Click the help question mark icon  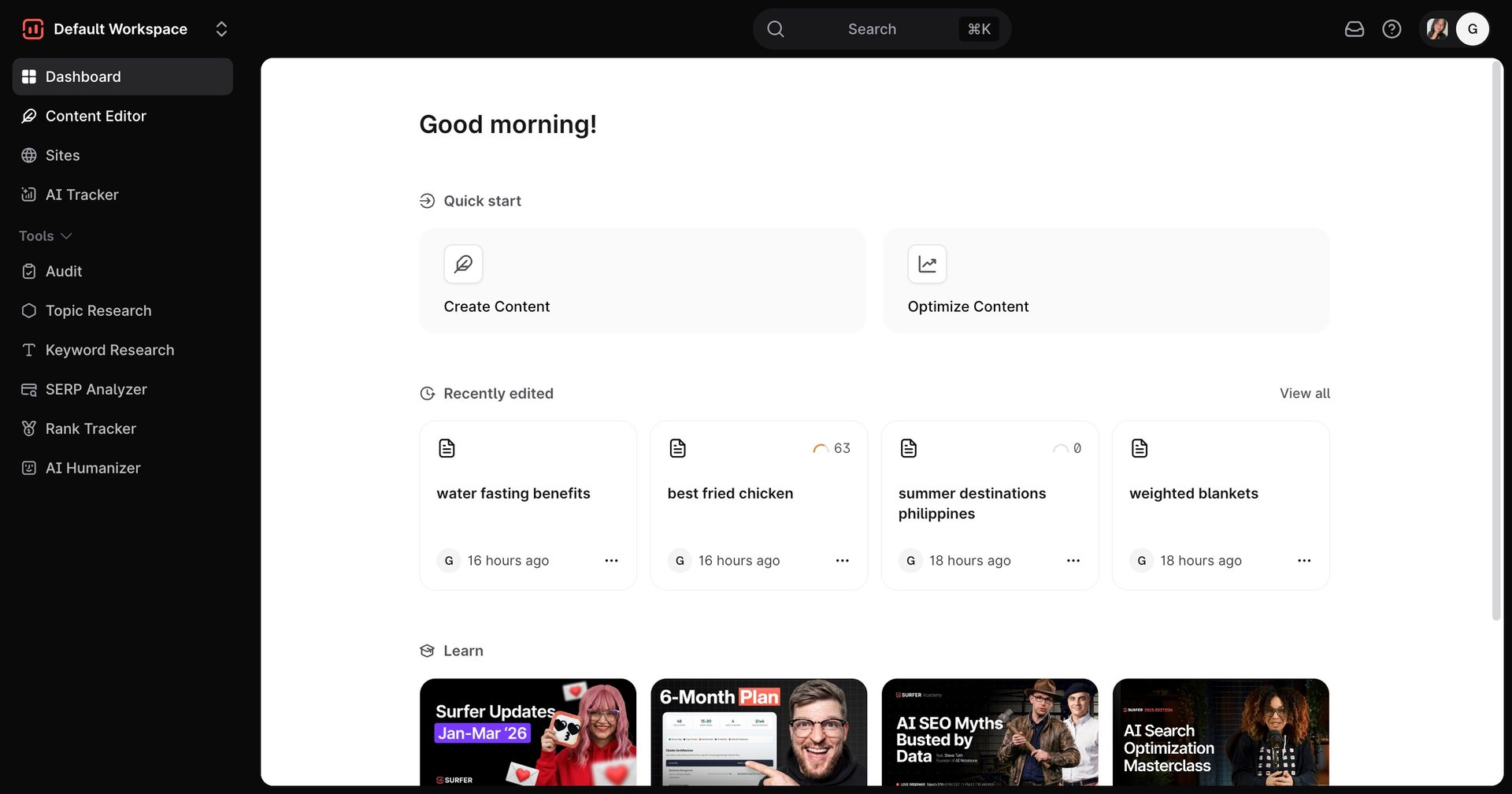(1392, 29)
